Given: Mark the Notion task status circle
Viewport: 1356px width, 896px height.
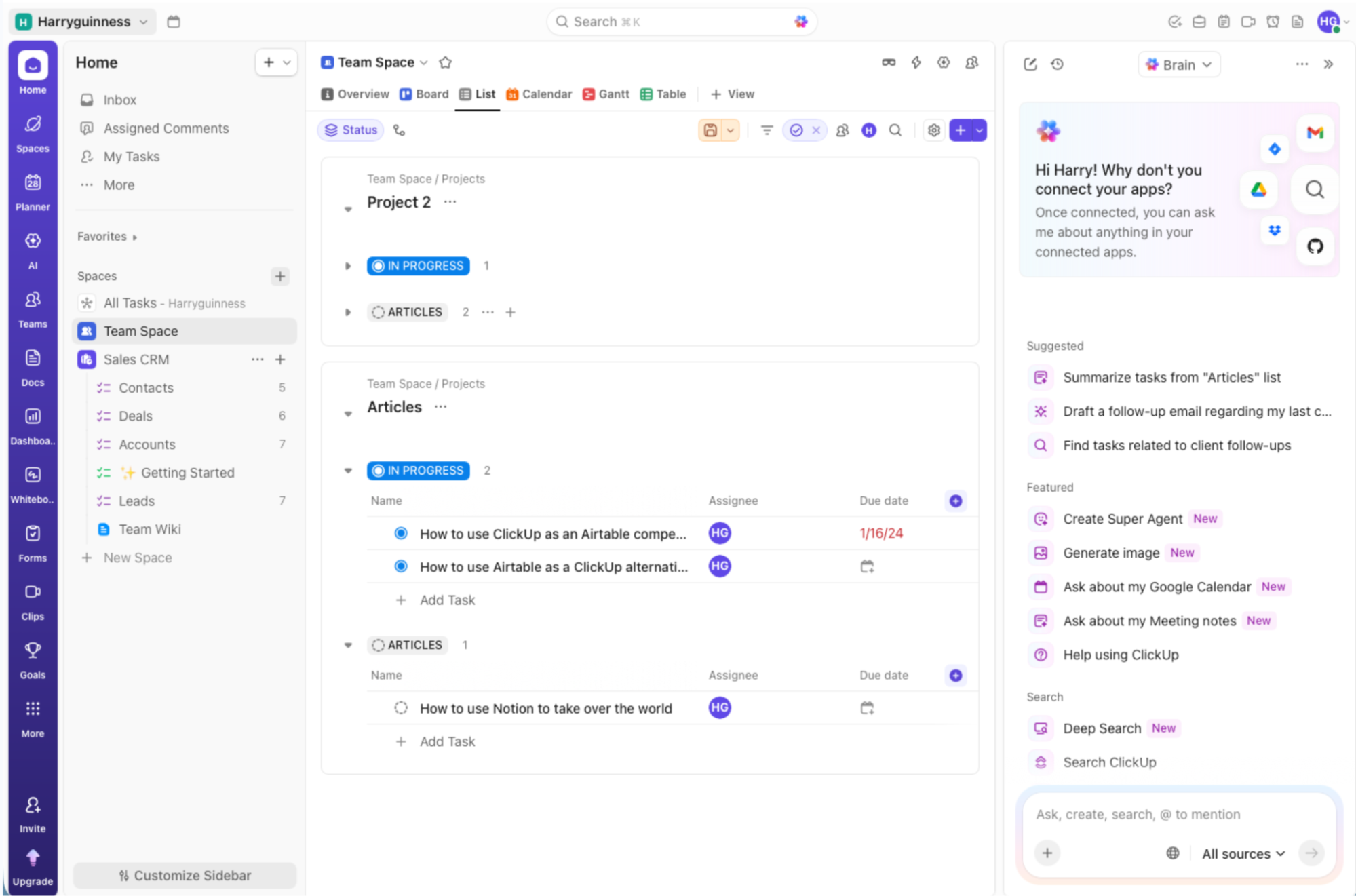Looking at the screenshot, I should click(402, 707).
